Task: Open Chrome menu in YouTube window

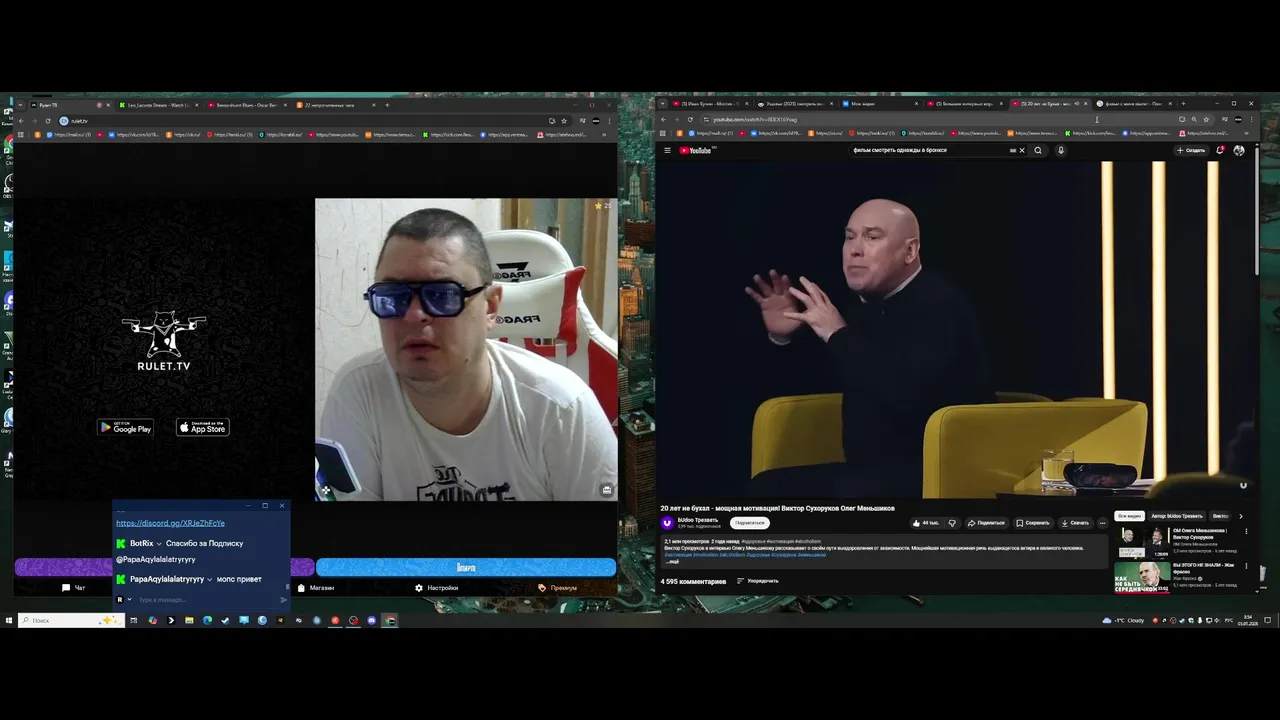Action: [1250, 119]
